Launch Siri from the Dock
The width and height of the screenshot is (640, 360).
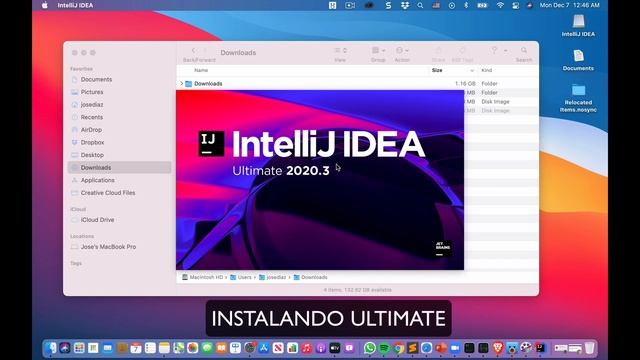click(x=65, y=348)
